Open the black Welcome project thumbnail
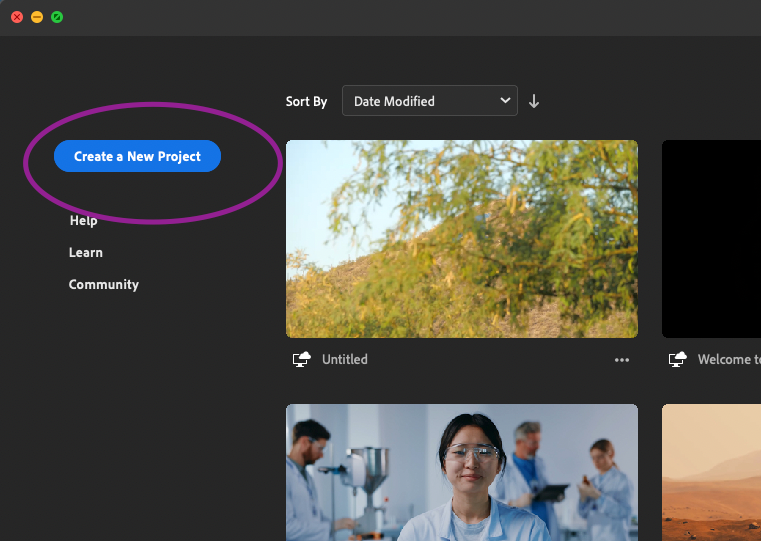The width and height of the screenshot is (761, 541). click(x=711, y=239)
